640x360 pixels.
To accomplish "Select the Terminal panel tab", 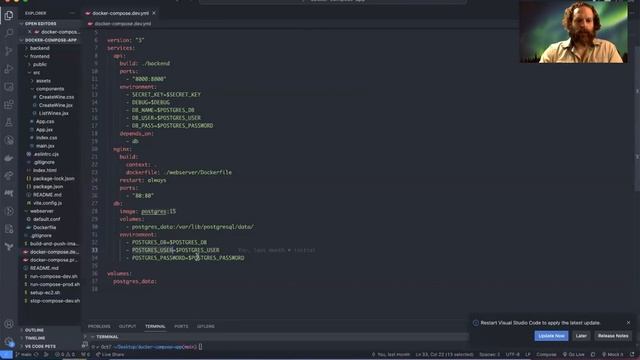I will coord(155,327).
